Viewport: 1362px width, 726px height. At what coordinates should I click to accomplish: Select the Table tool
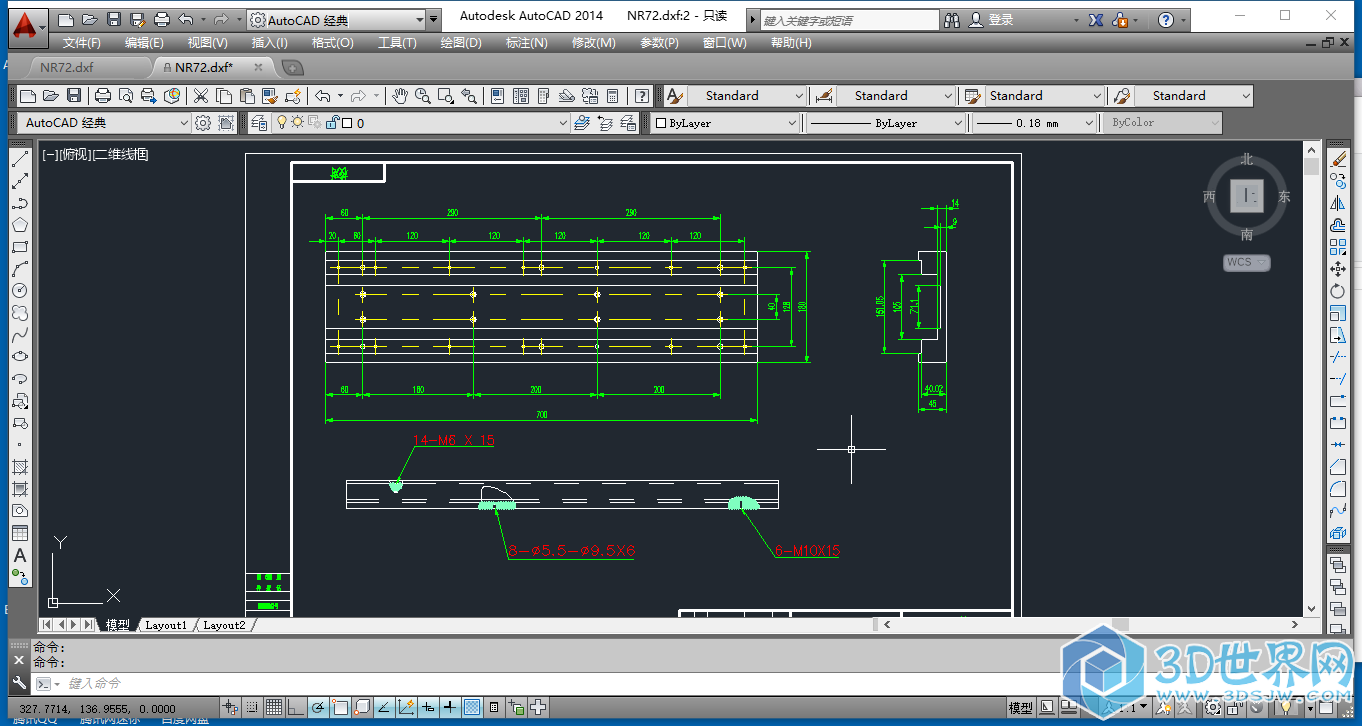coord(19,533)
